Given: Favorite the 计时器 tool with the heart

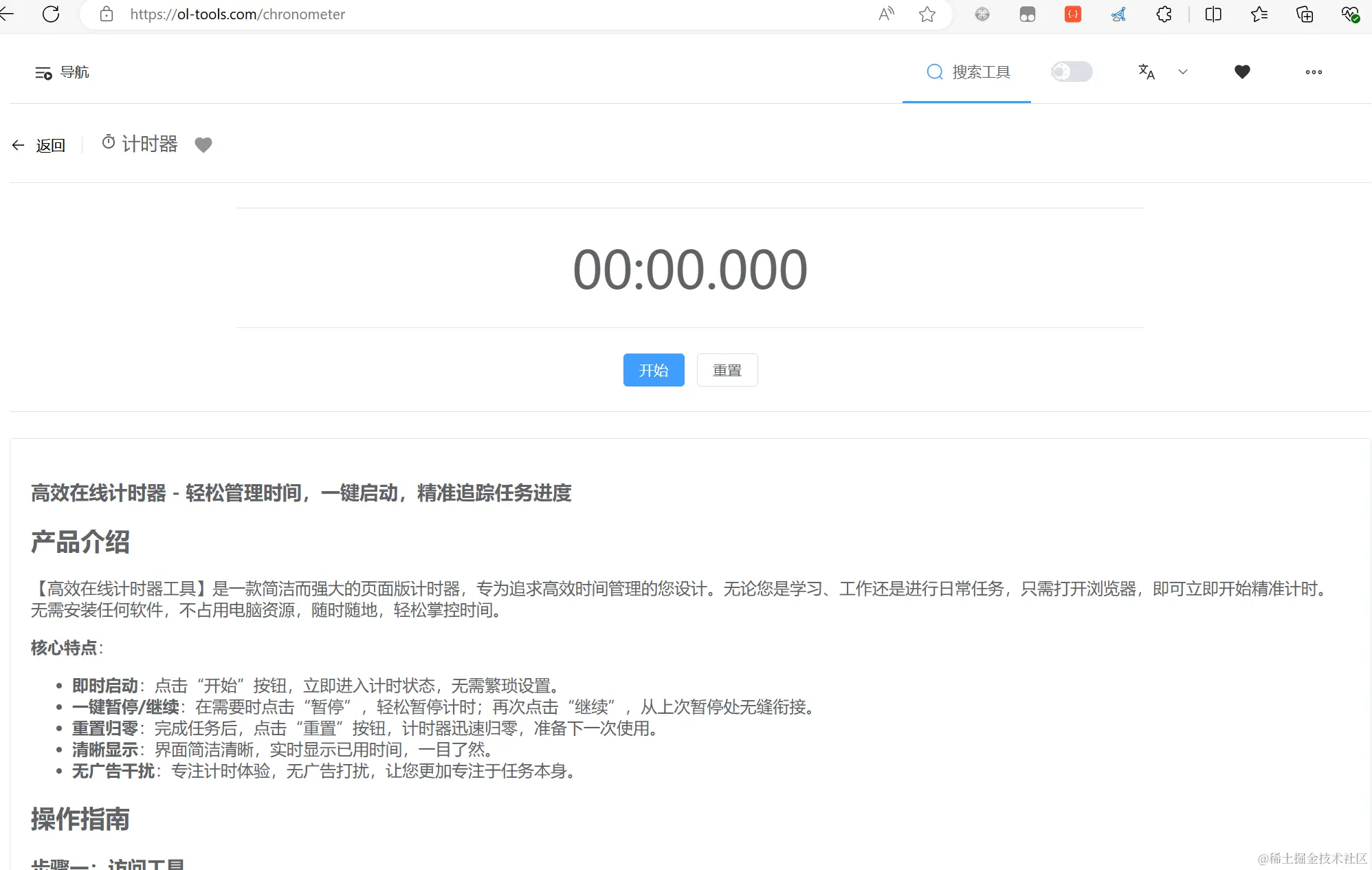Looking at the screenshot, I should pos(203,144).
